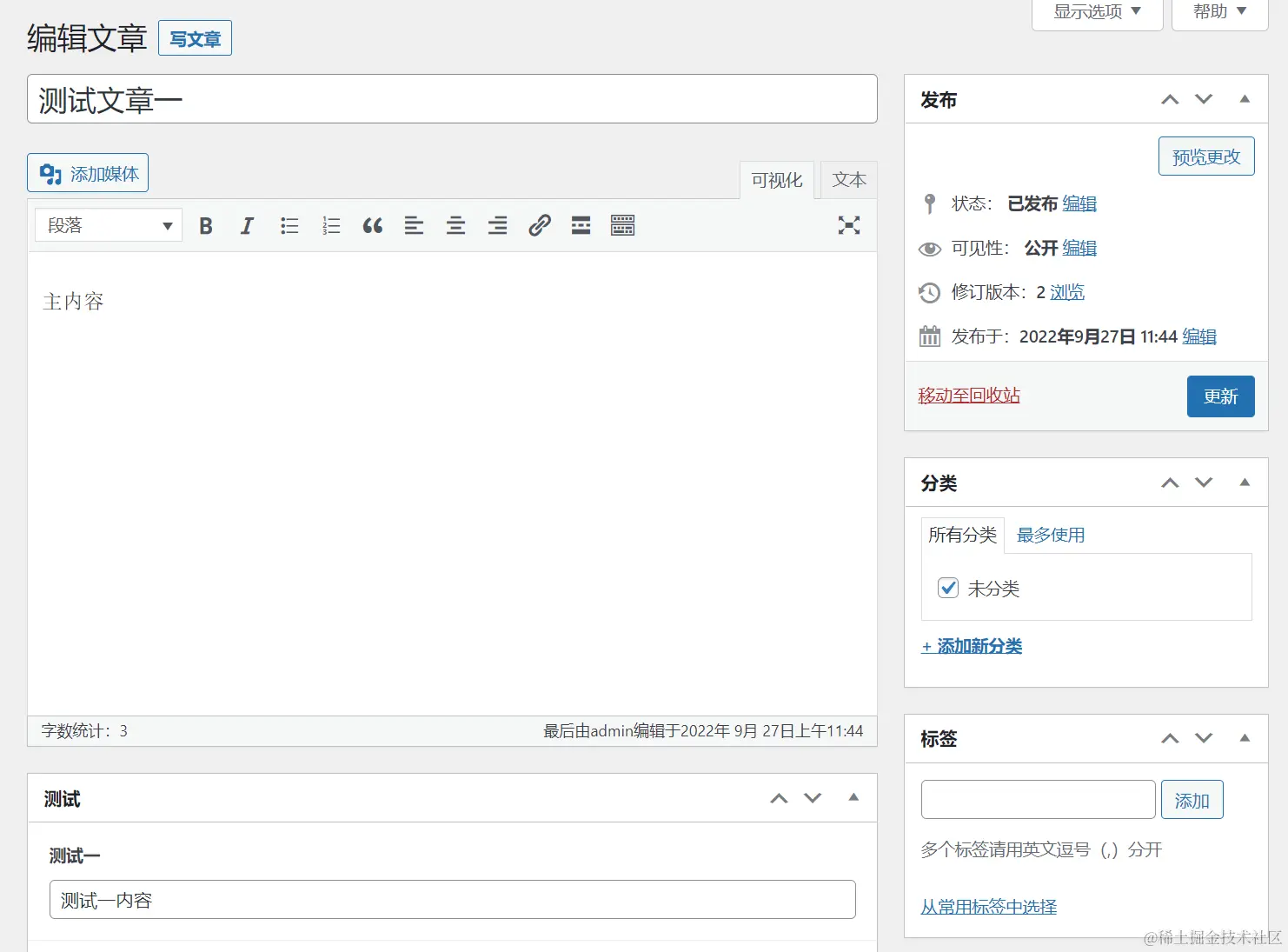Move 发布 panel up

[x=1171, y=100]
